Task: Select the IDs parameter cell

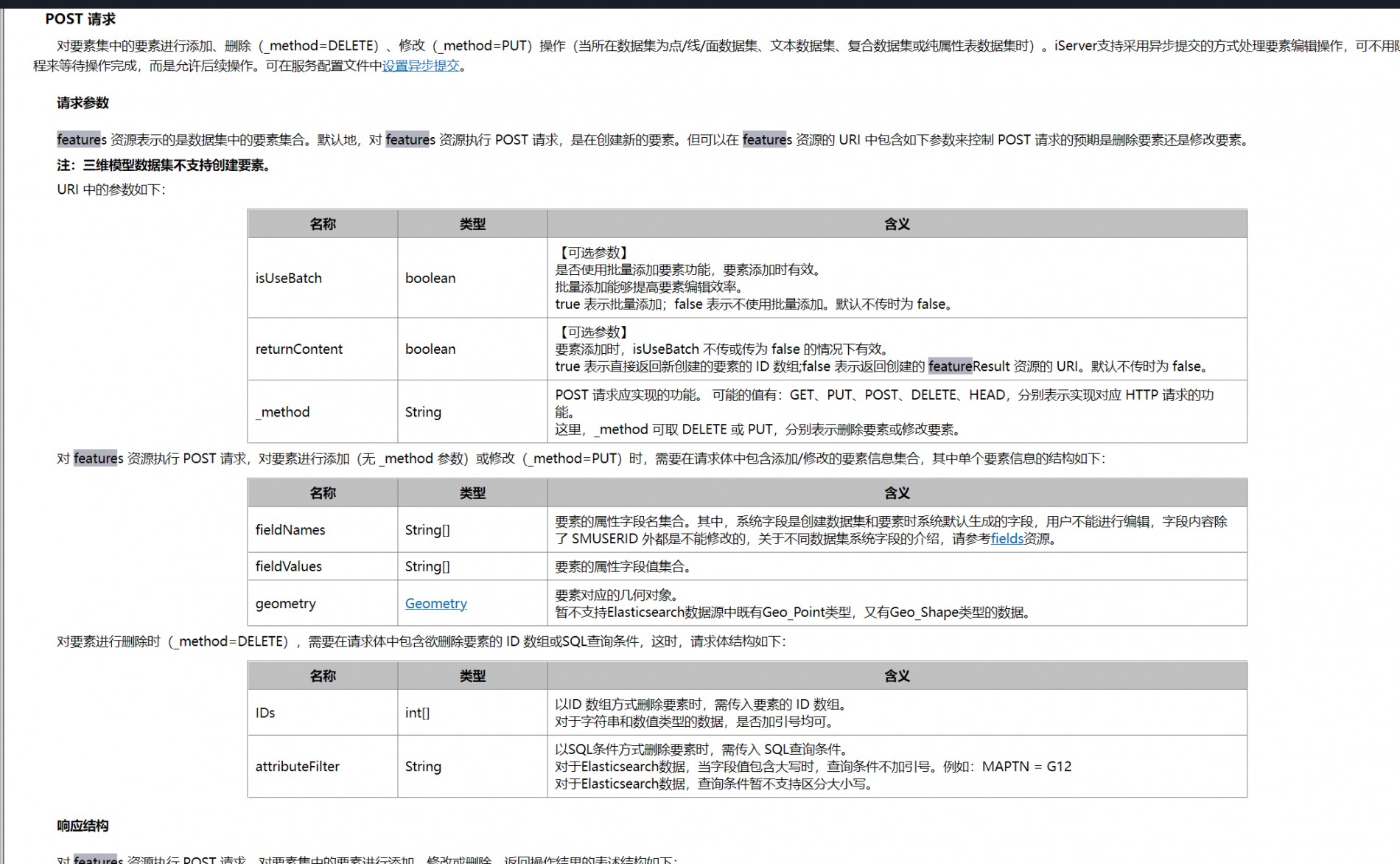Action: [x=265, y=713]
